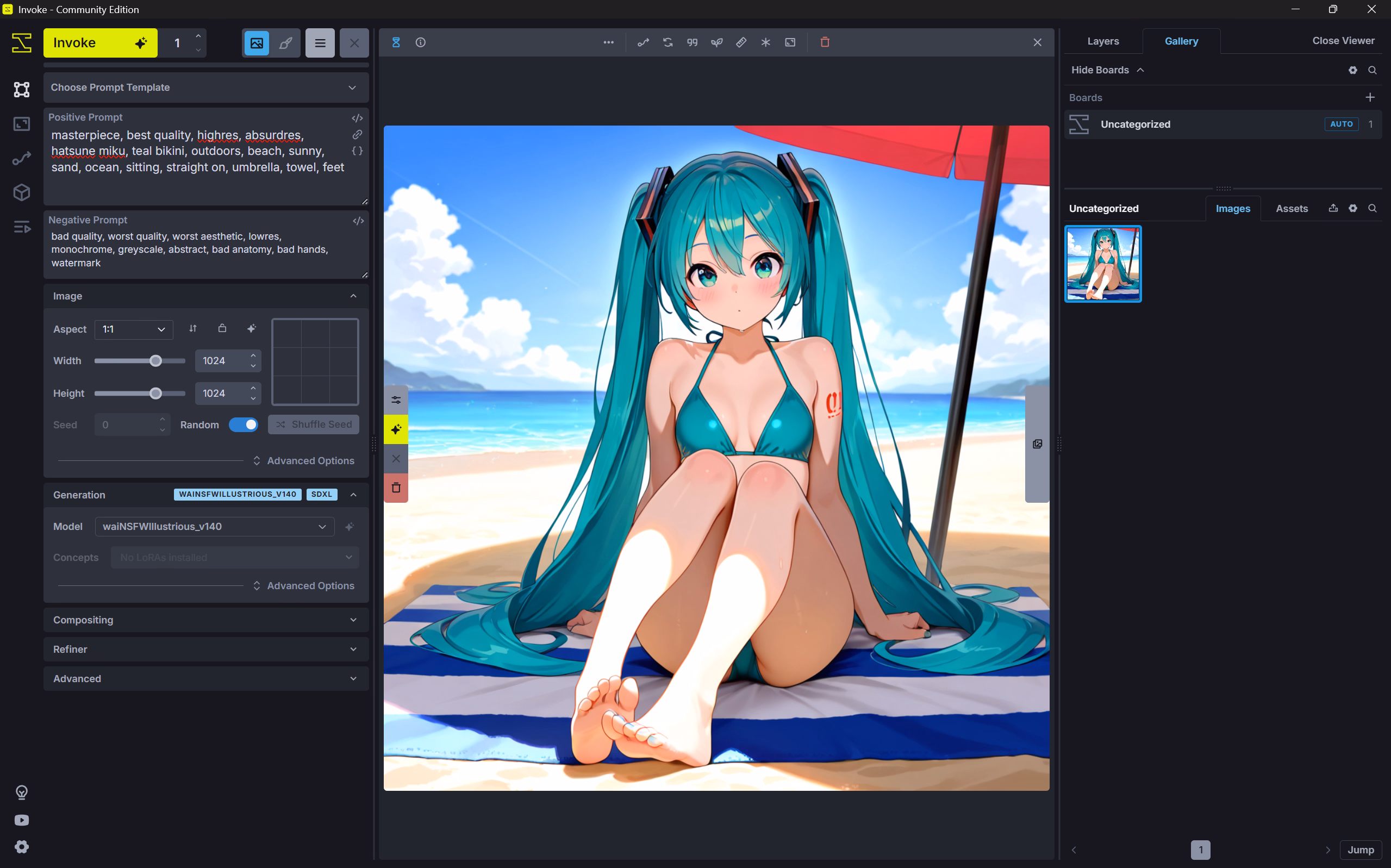Open the video tutorials icon in sidebar

22,820
